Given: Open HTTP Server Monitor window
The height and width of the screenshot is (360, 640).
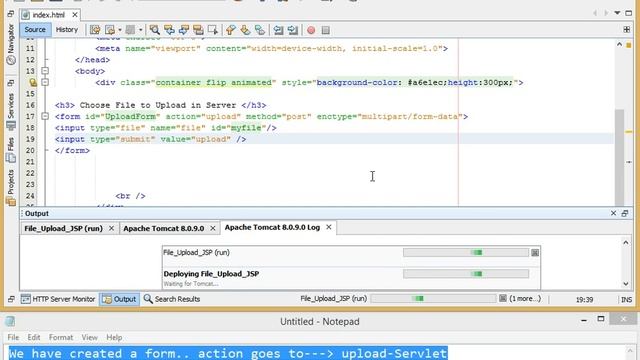Looking at the screenshot, I should point(58,299).
